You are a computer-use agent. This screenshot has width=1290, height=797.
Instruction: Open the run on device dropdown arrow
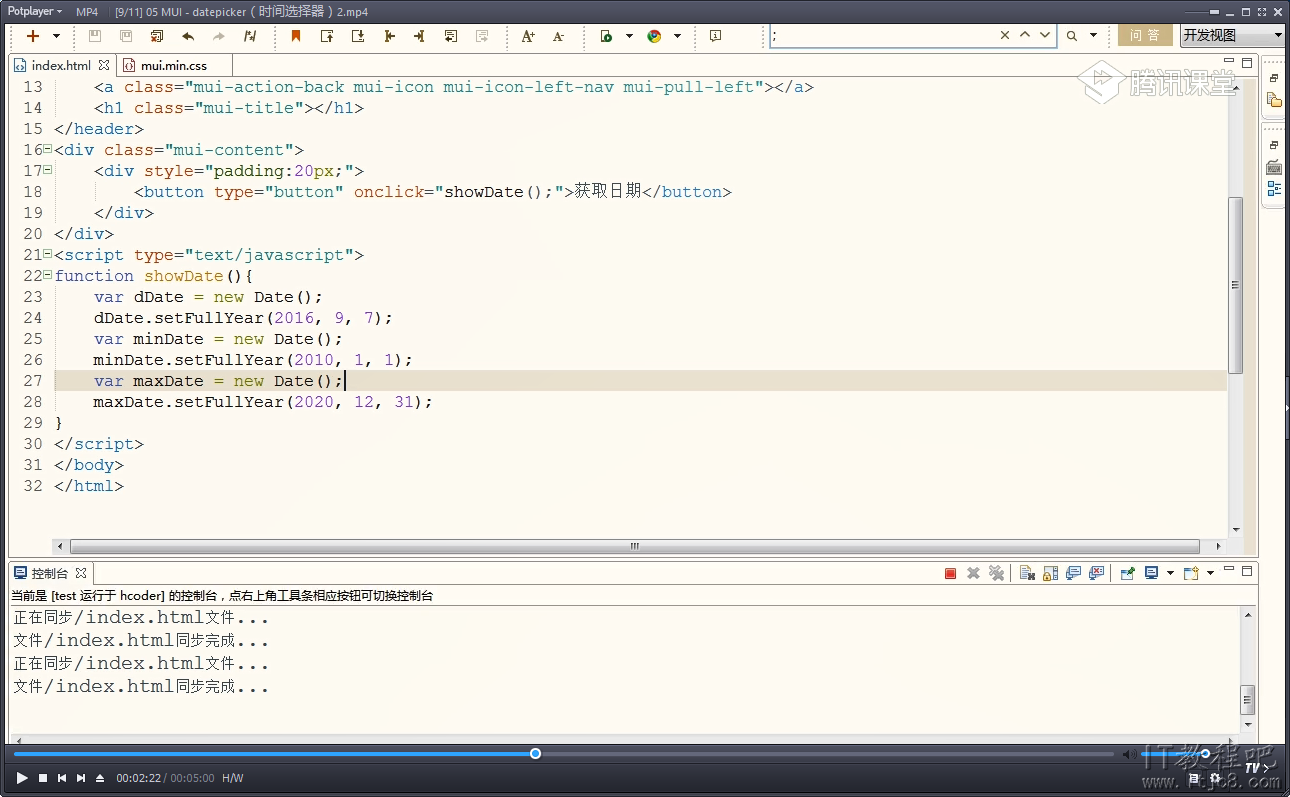point(629,36)
